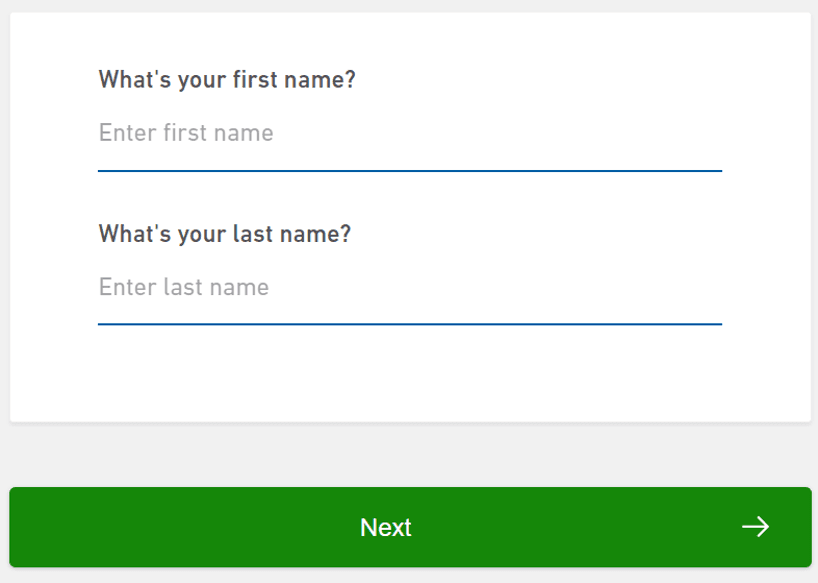Screen dimensions: 818x583
Task: Click the green area right of the arrow icon
Action: 792,527
